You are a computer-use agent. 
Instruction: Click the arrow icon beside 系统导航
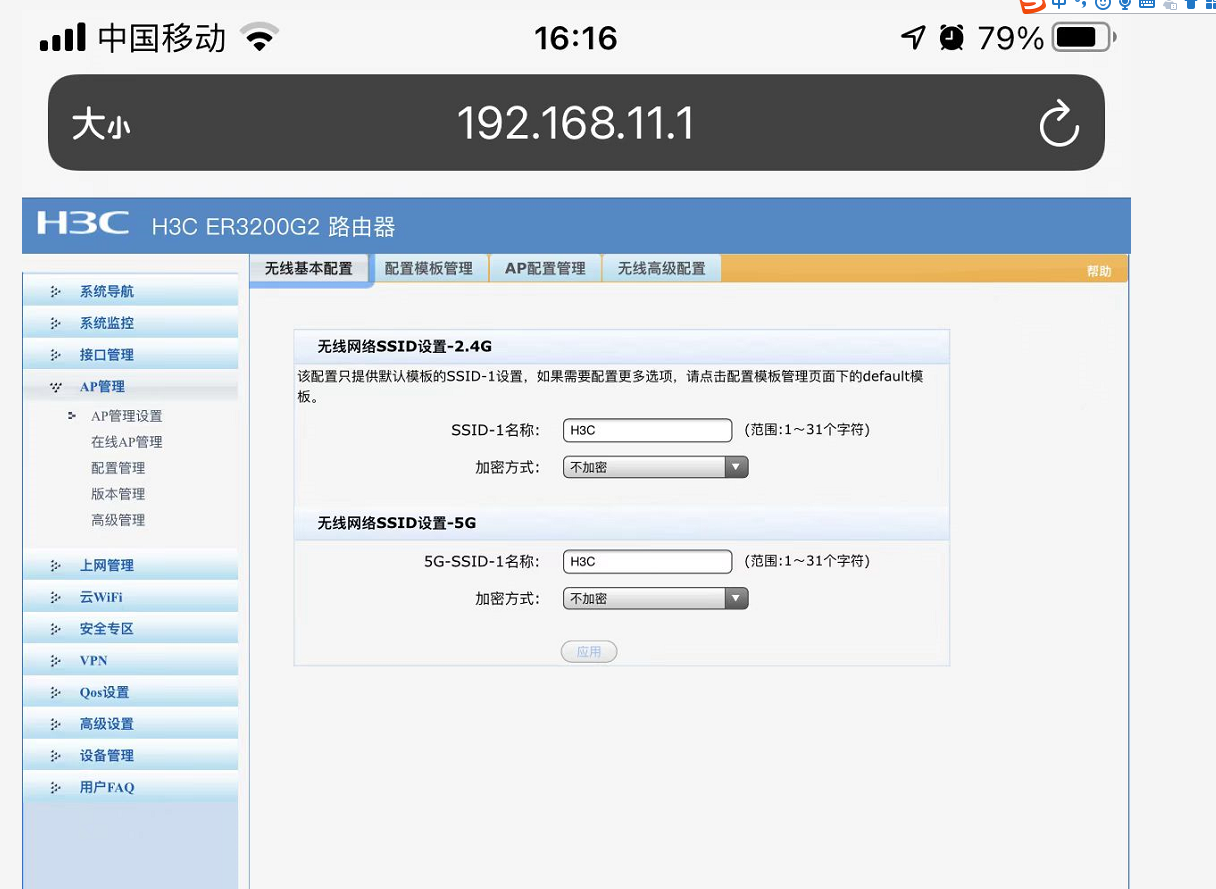point(55,292)
